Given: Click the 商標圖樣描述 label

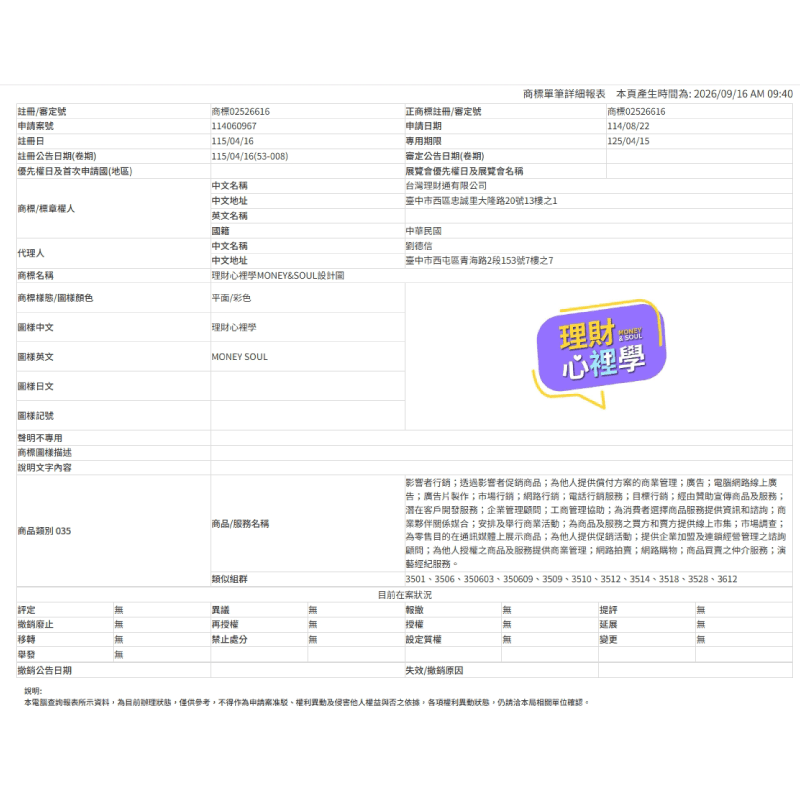Looking at the screenshot, I should pyautogui.click(x=44, y=453).
